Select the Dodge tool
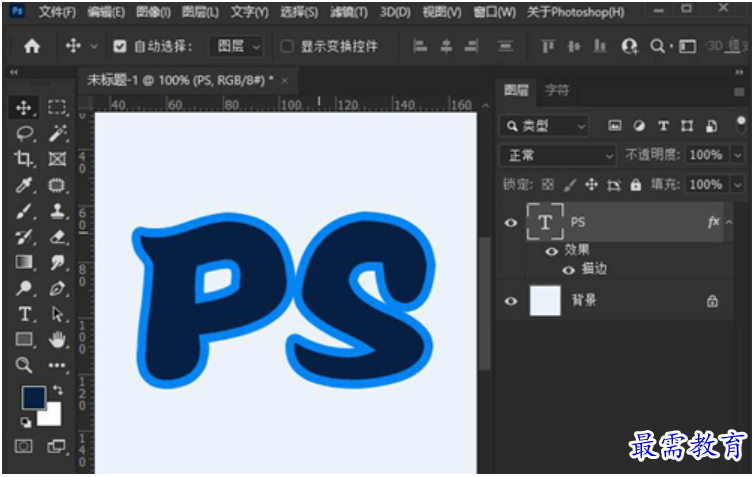The width and height of the screenshot is (753, 477). click(x=24, y=288)
